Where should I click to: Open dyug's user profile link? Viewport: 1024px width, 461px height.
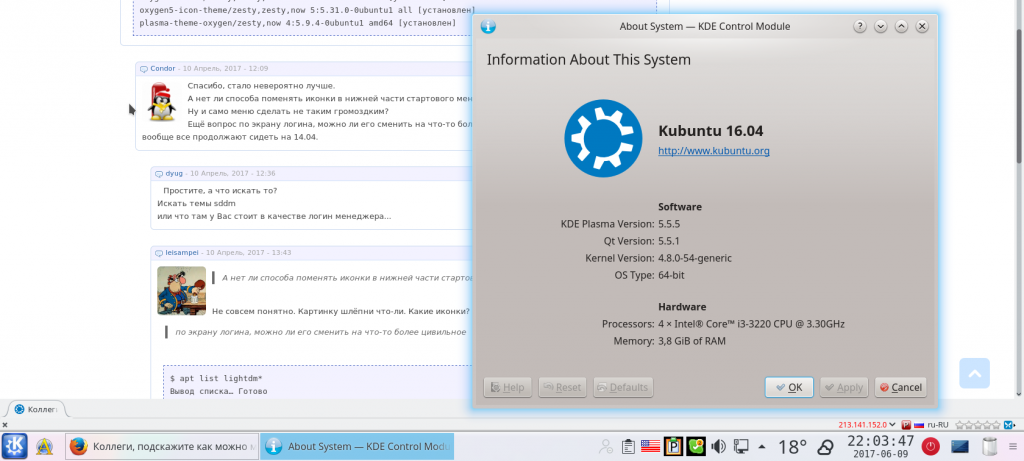(174, 174)
